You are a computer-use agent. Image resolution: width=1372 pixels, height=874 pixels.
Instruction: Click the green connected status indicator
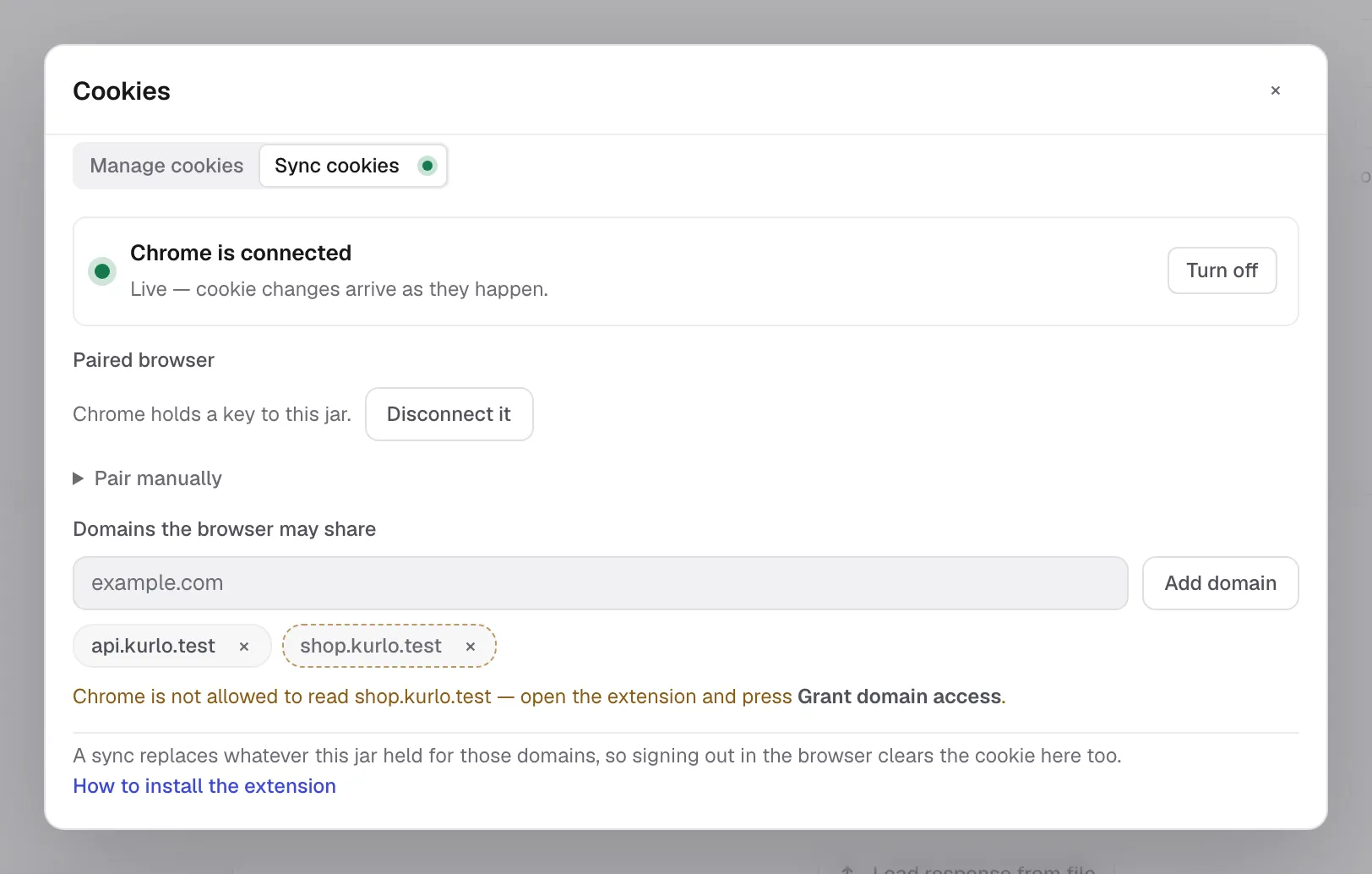click(102, 271)
